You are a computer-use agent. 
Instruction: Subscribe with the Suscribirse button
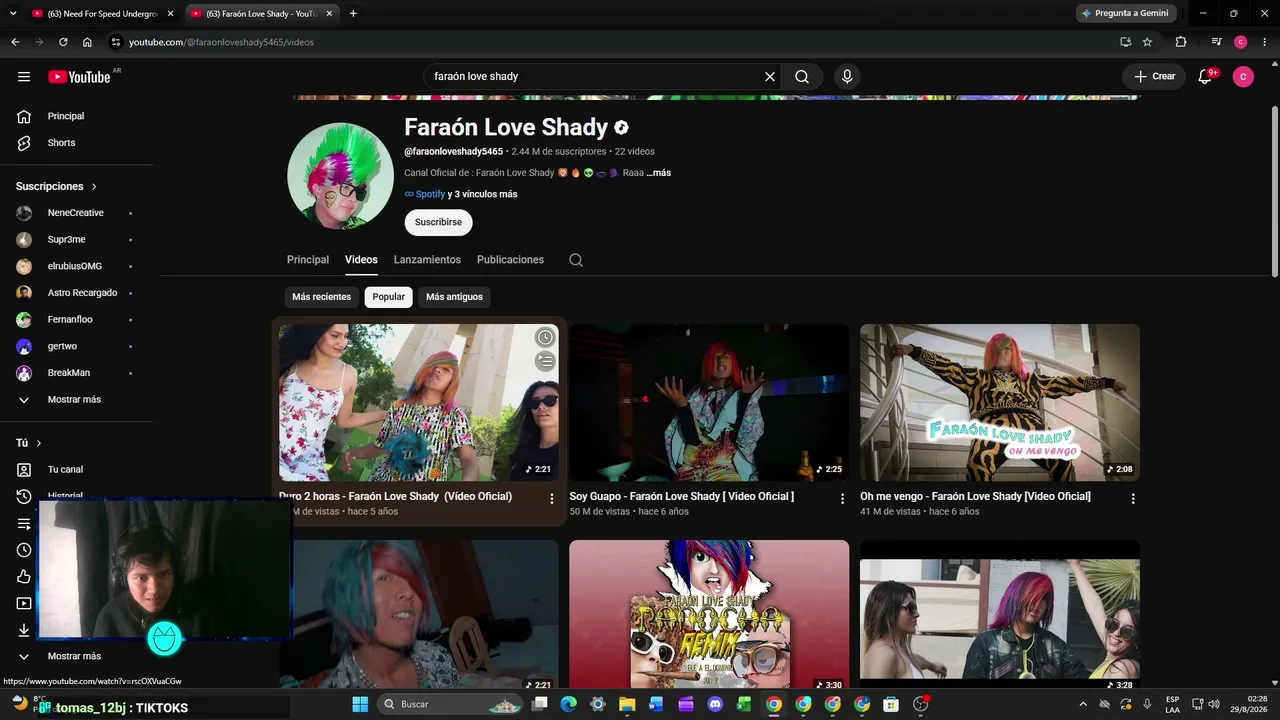click(x=438, y=222)
